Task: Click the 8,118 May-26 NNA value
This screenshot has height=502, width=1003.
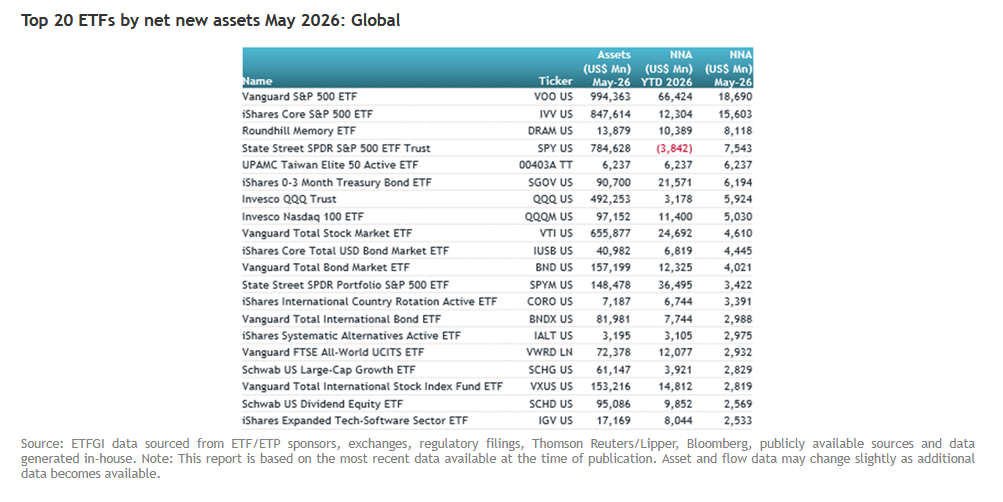Action: [x=738, y=130]
